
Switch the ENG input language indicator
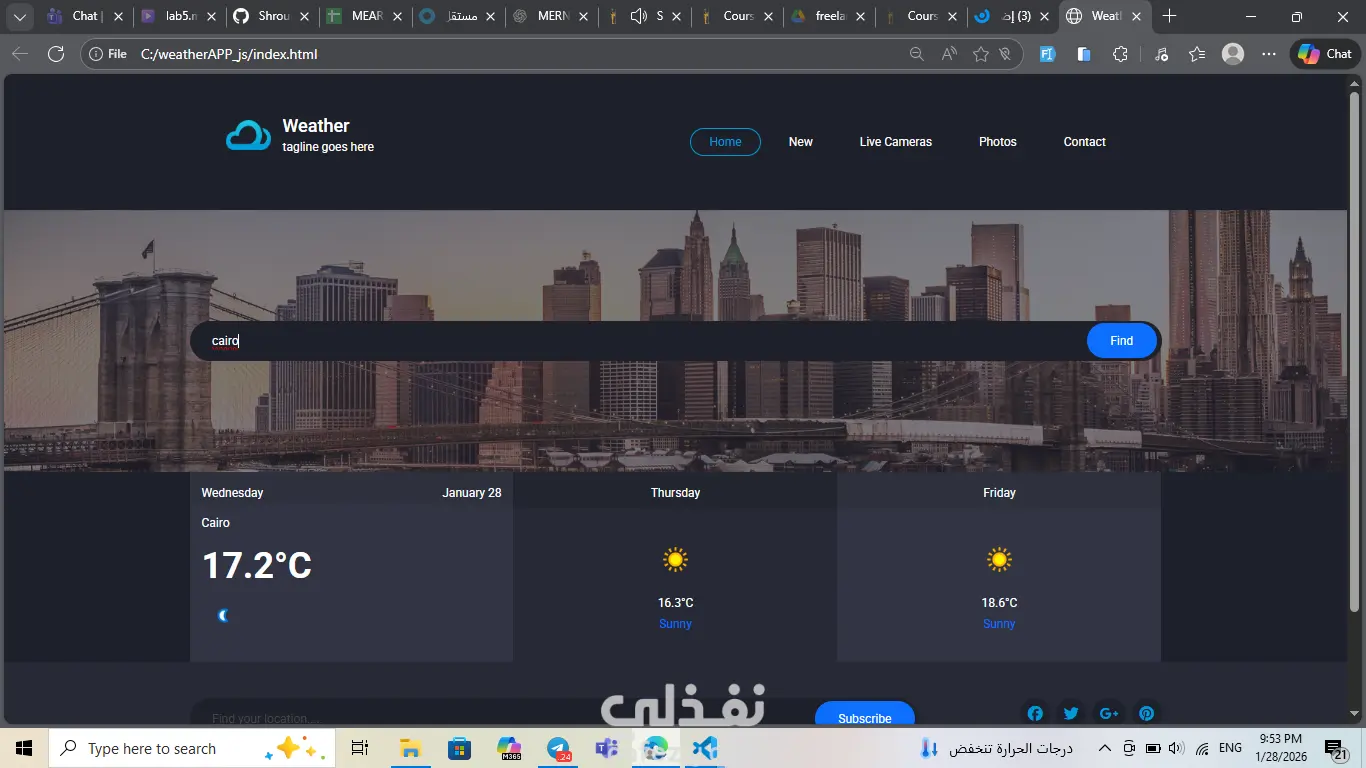click(1230, 748)
